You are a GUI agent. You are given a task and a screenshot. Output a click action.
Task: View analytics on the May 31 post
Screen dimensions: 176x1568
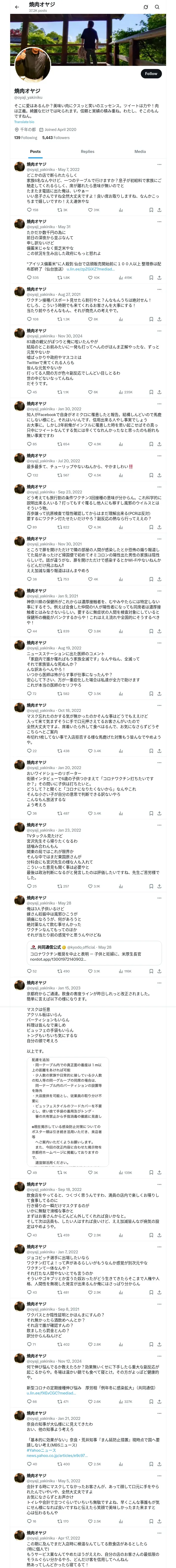coord(126,278)
